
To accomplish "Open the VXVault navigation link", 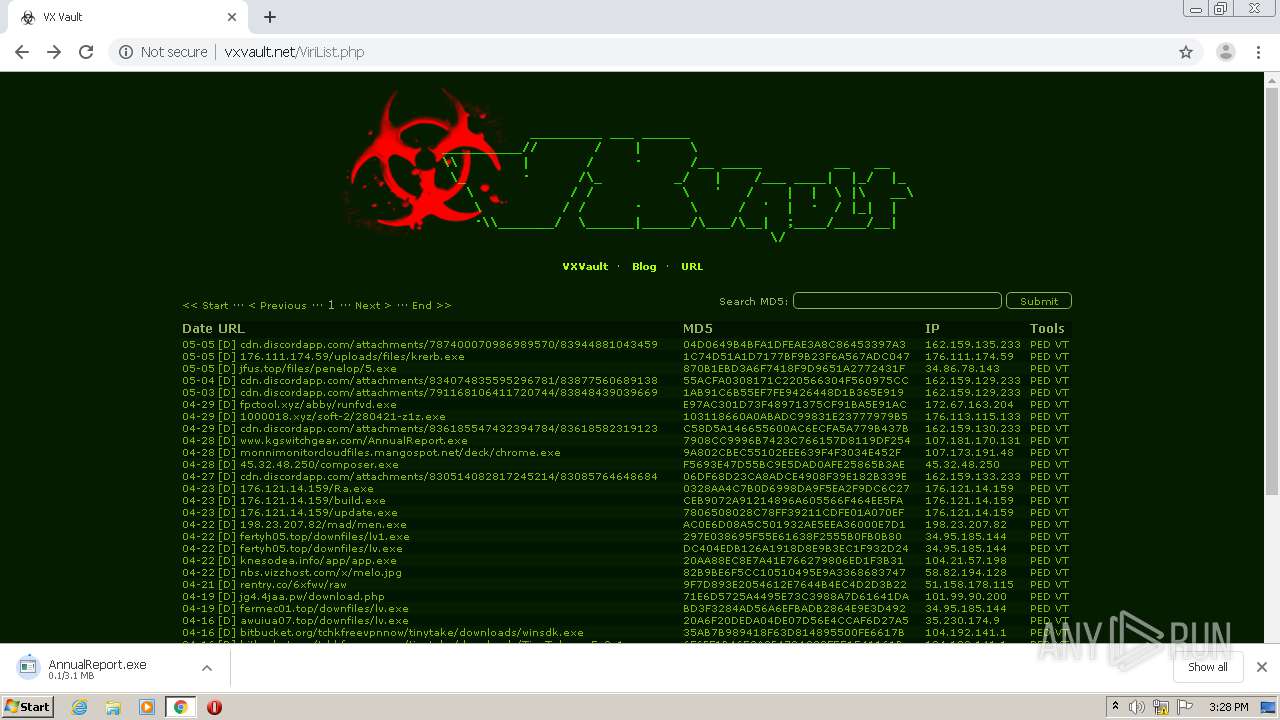I will [585, 267].
